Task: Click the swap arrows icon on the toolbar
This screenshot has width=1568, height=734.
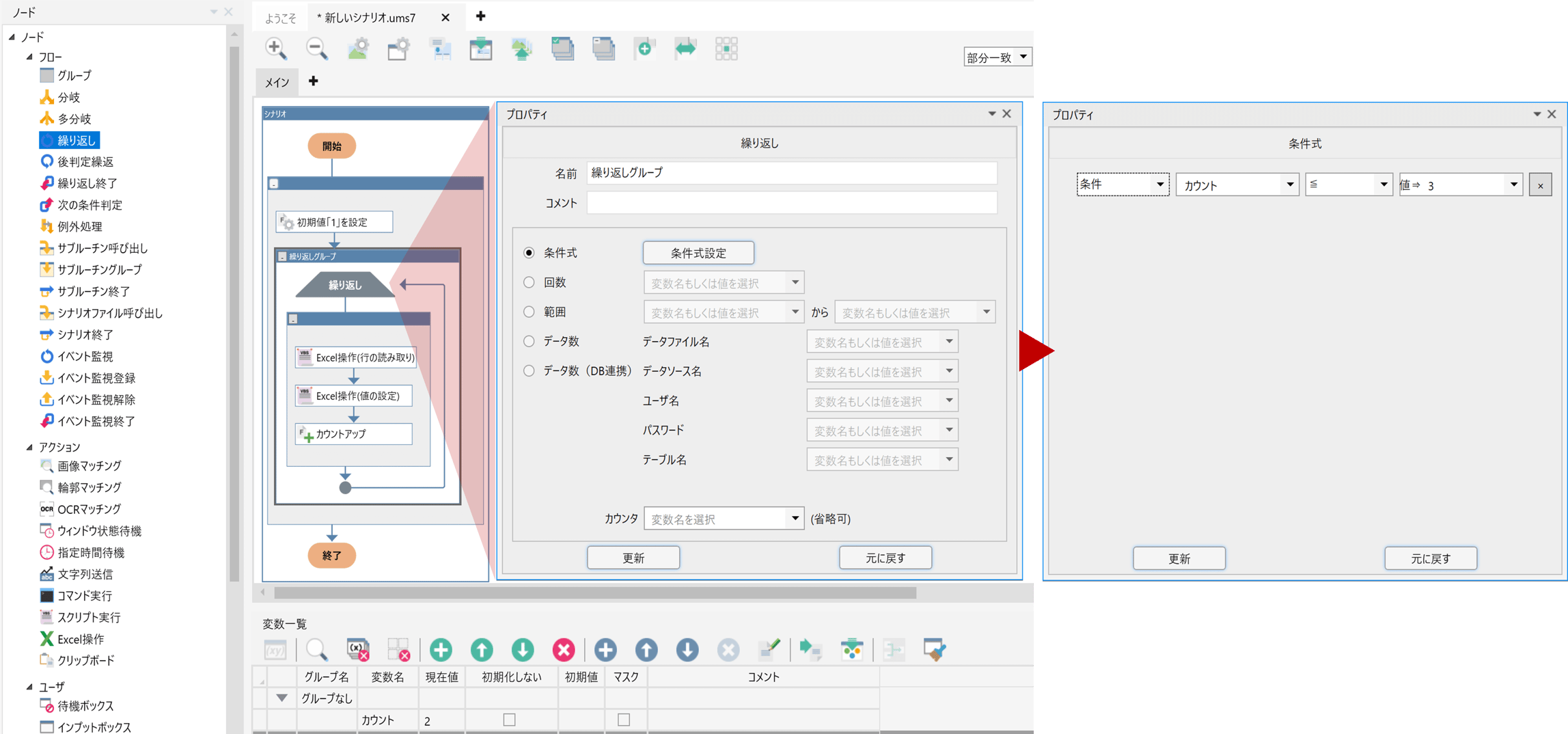Action: [x=685, y=49]
